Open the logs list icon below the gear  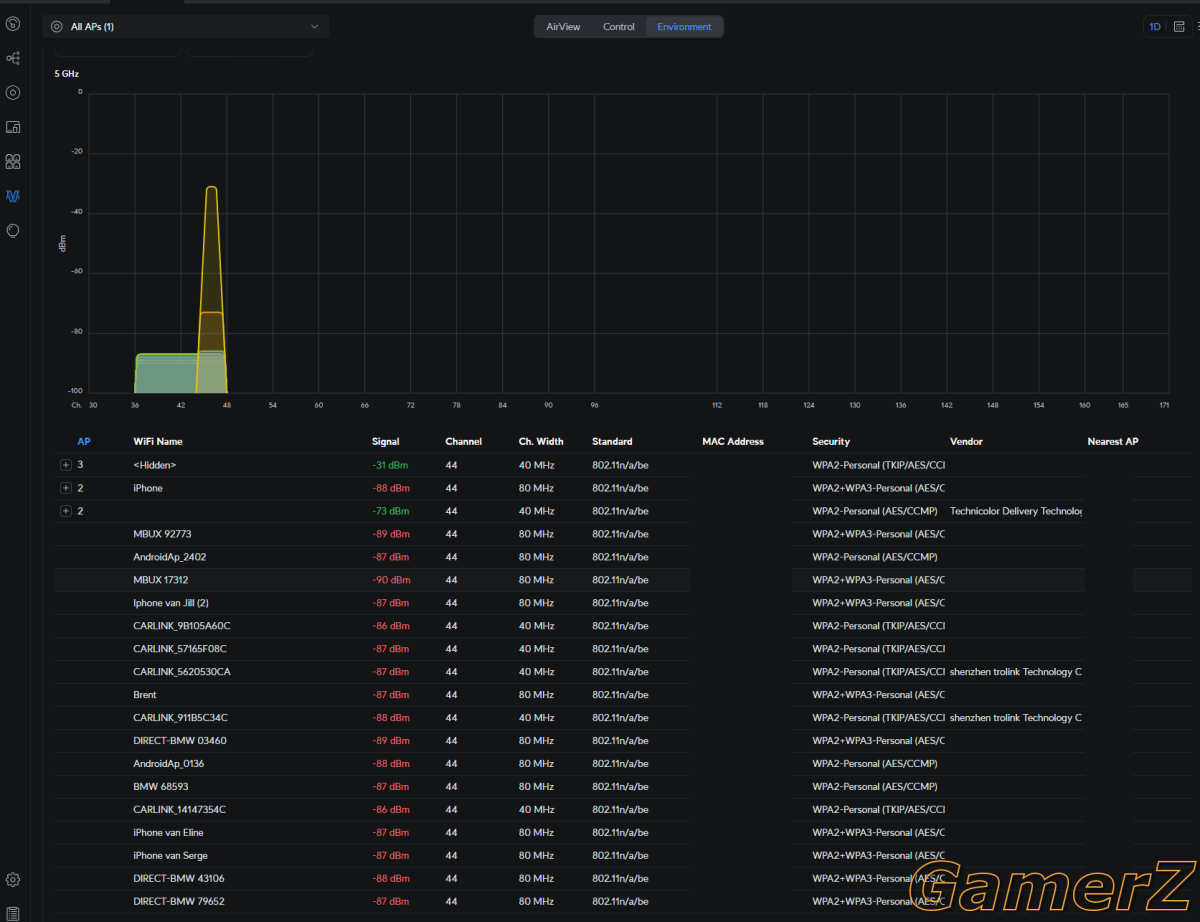[x=13, y=913]
